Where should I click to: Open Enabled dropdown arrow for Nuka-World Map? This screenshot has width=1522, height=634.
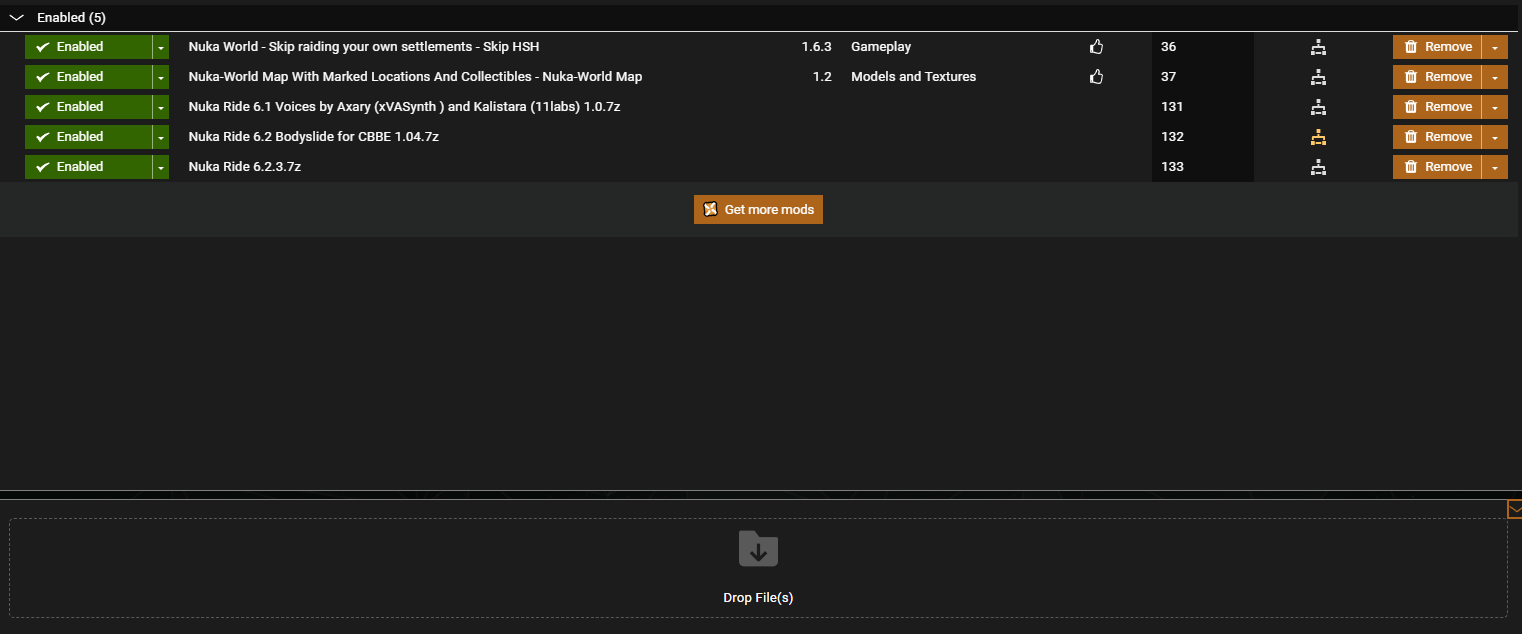click(x=161, y=77)
